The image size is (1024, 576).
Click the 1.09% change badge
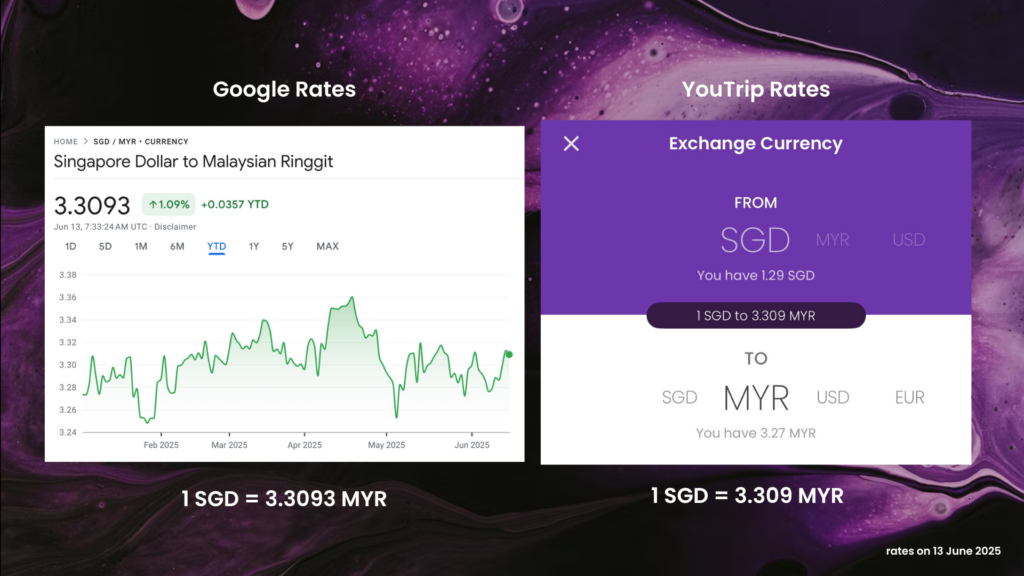tap(168, 204)
